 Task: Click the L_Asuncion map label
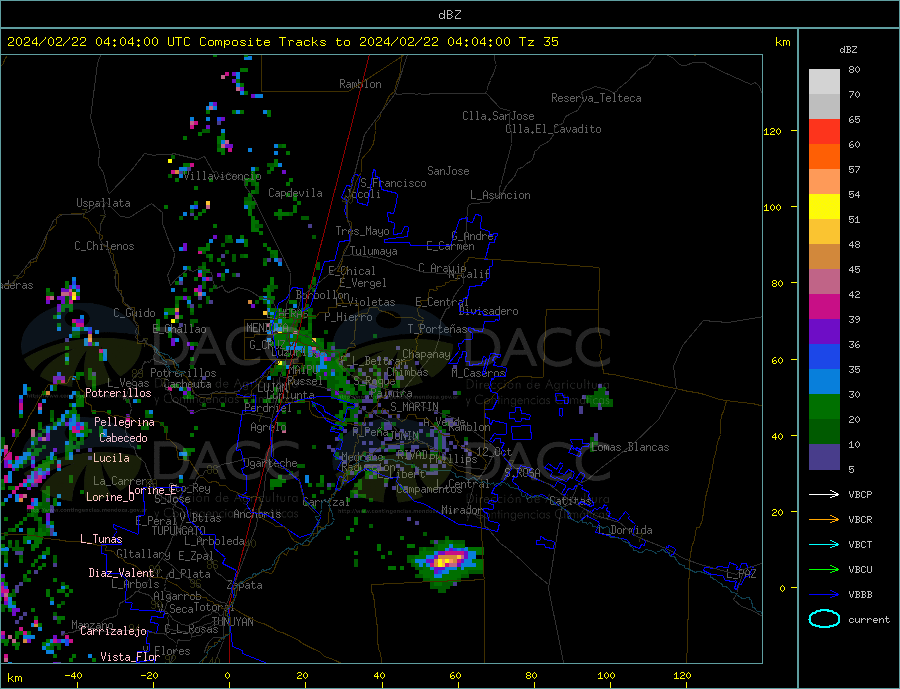pos(501,195)
